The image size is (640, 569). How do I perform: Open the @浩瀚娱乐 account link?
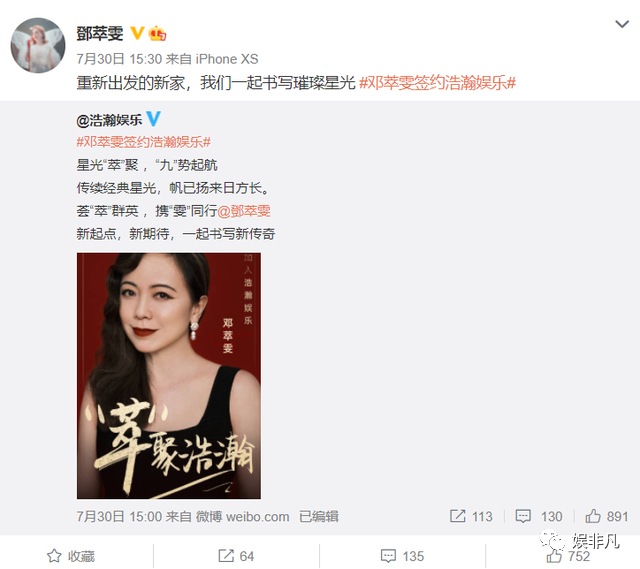pos(109,120)
